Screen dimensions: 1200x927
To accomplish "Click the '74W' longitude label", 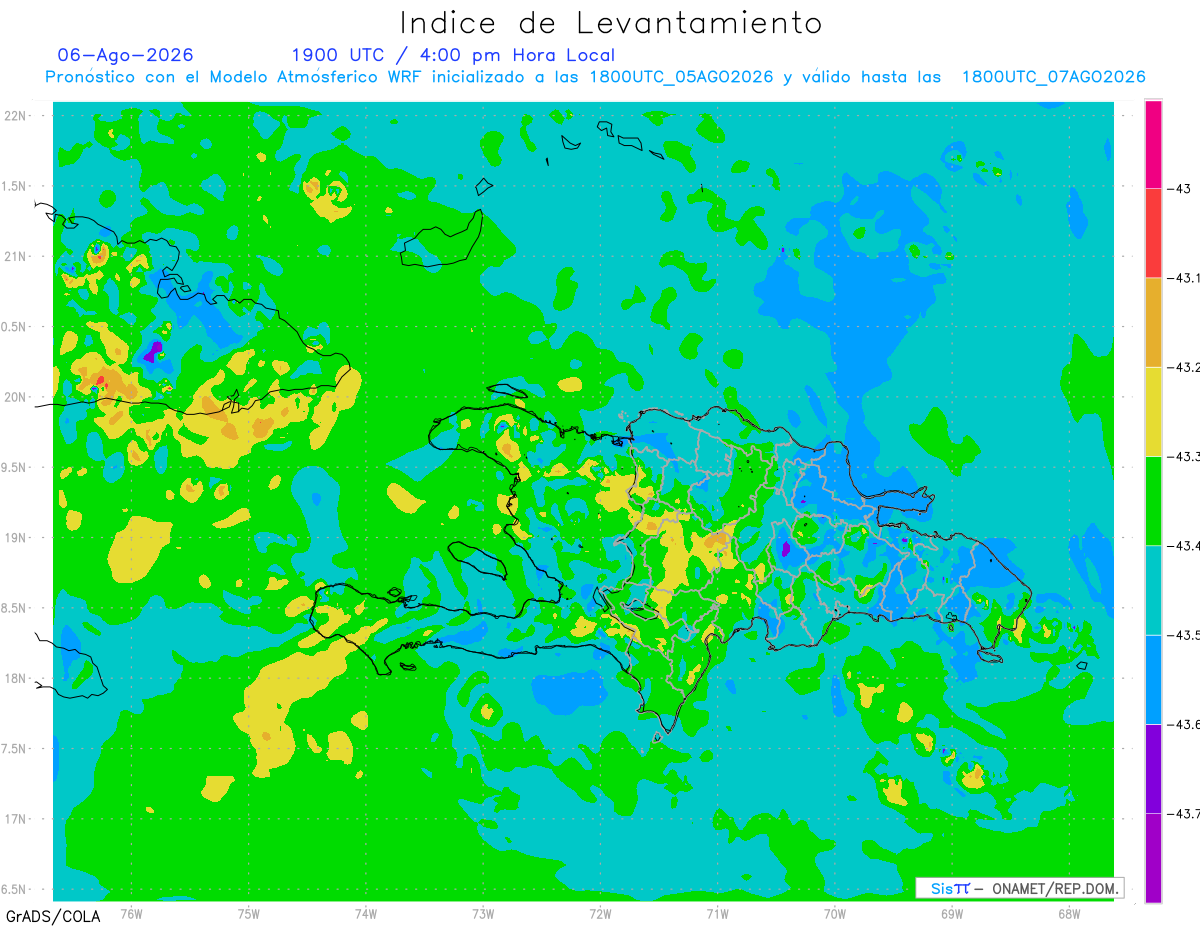I will click(x=366, y=913).
